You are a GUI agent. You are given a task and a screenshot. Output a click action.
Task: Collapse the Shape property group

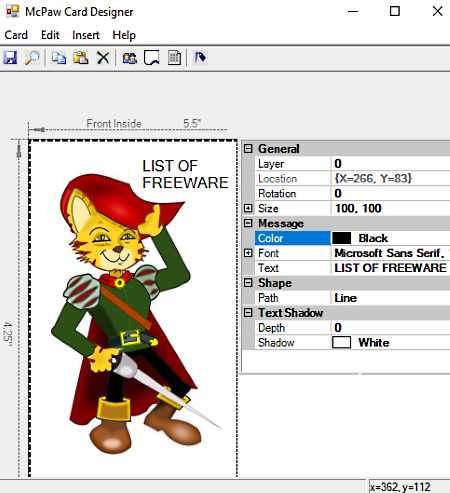tap(248, 283)
